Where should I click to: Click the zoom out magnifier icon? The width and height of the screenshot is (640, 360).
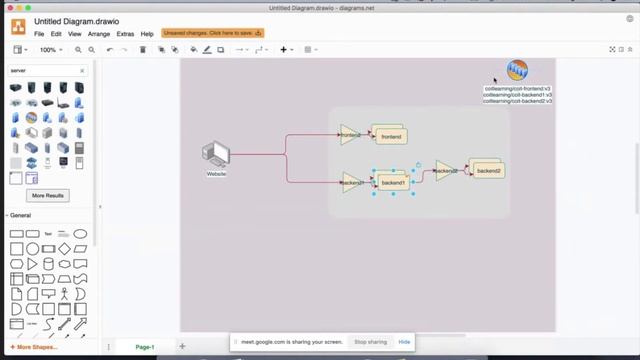[91, 50]
